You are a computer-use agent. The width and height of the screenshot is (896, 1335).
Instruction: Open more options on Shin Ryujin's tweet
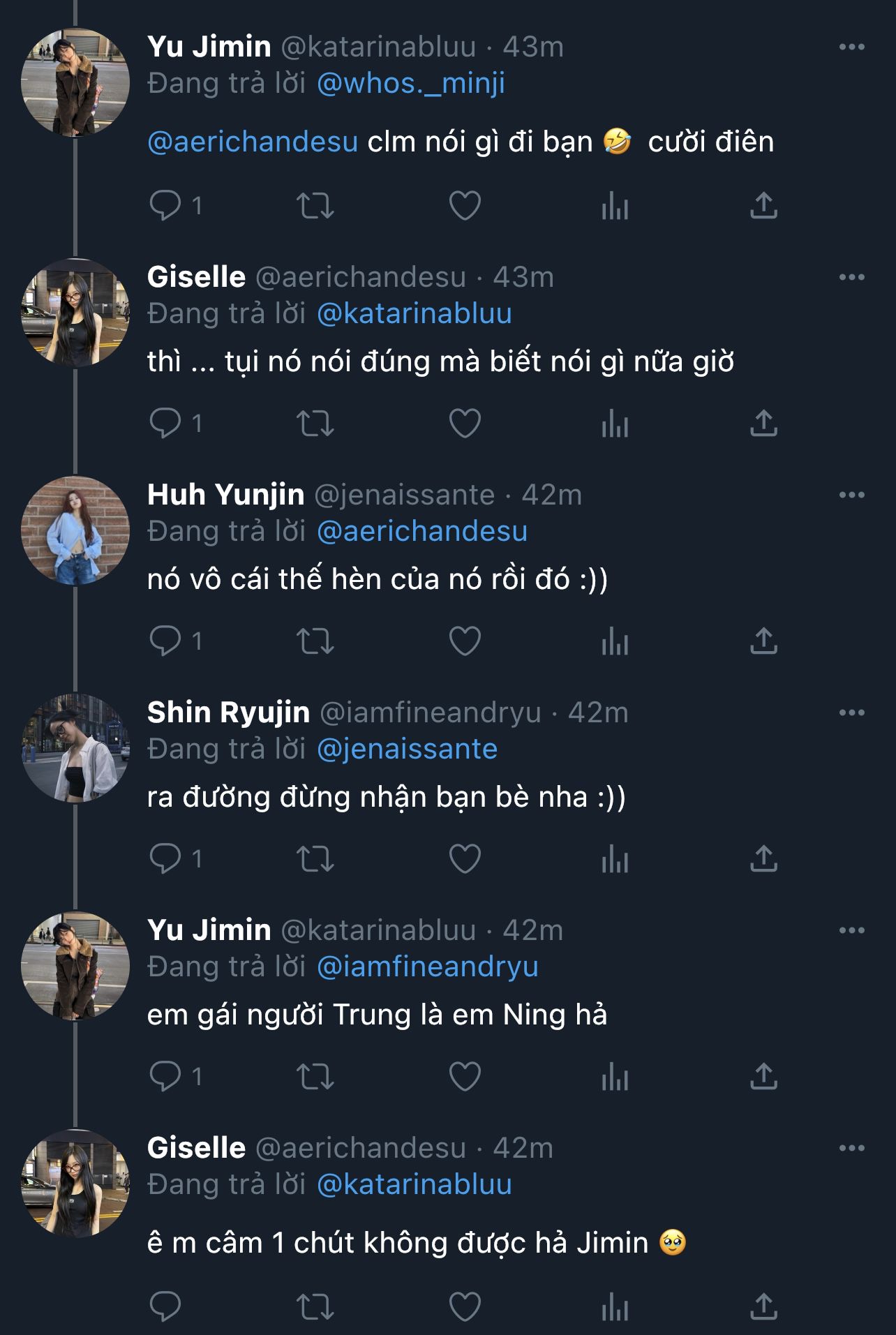[x=851, y=713]
